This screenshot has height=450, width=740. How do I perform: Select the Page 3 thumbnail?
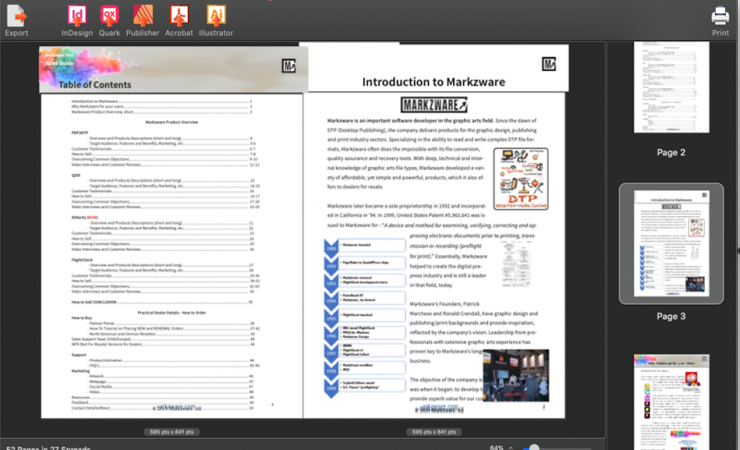pos(670,242)
